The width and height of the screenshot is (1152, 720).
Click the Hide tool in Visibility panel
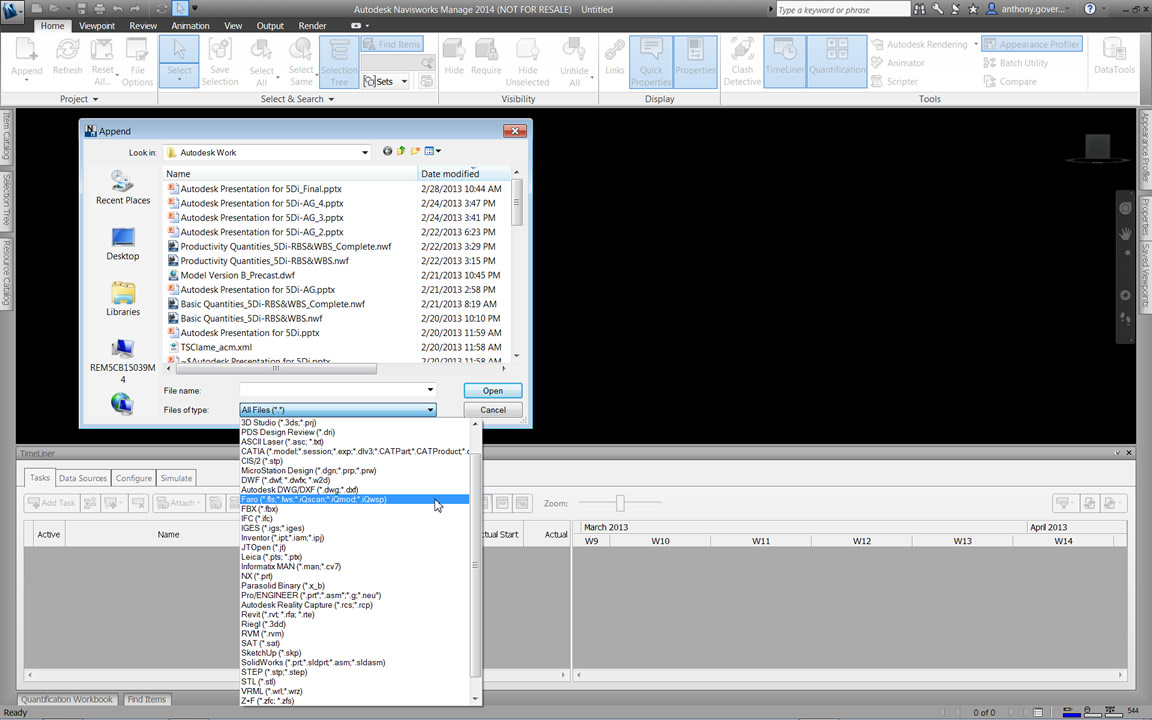454,57
